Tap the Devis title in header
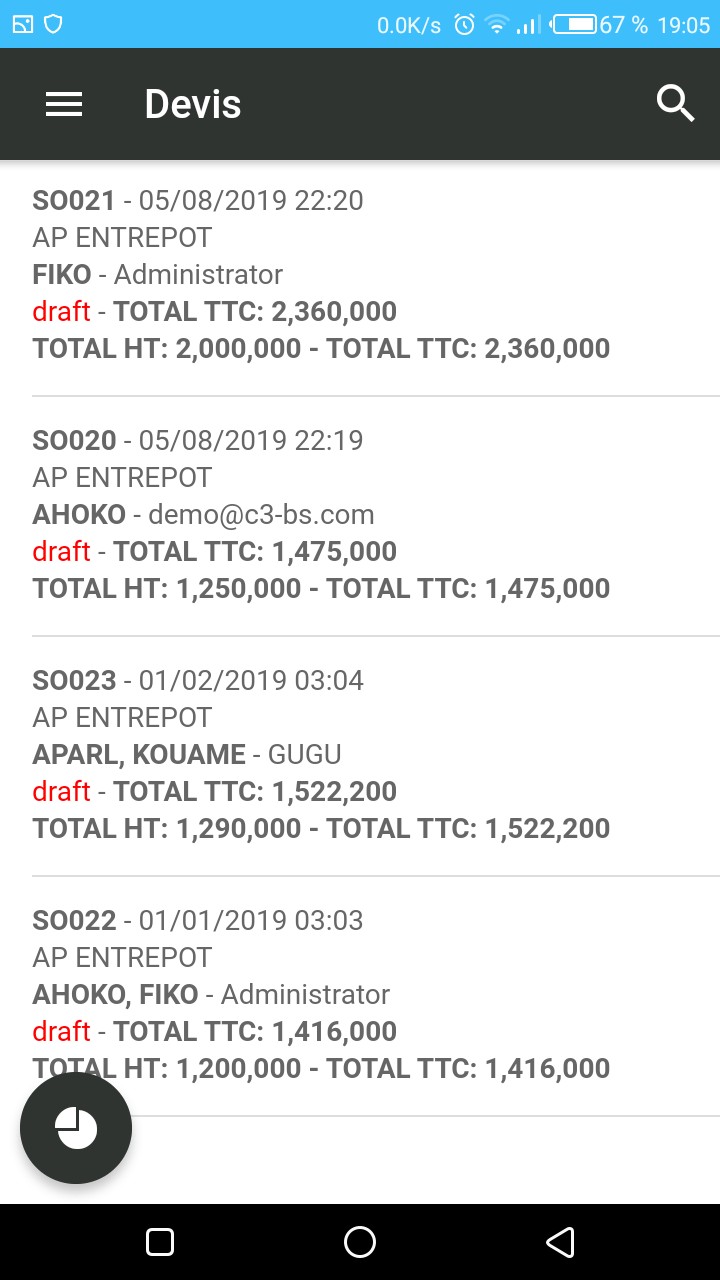This screenshot has height=1280, width=720. [193, 104]
